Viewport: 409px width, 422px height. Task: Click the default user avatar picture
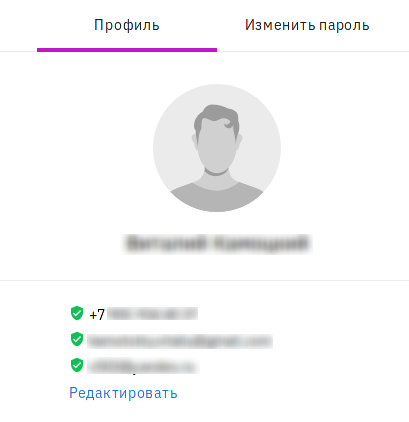click(217, 148)
